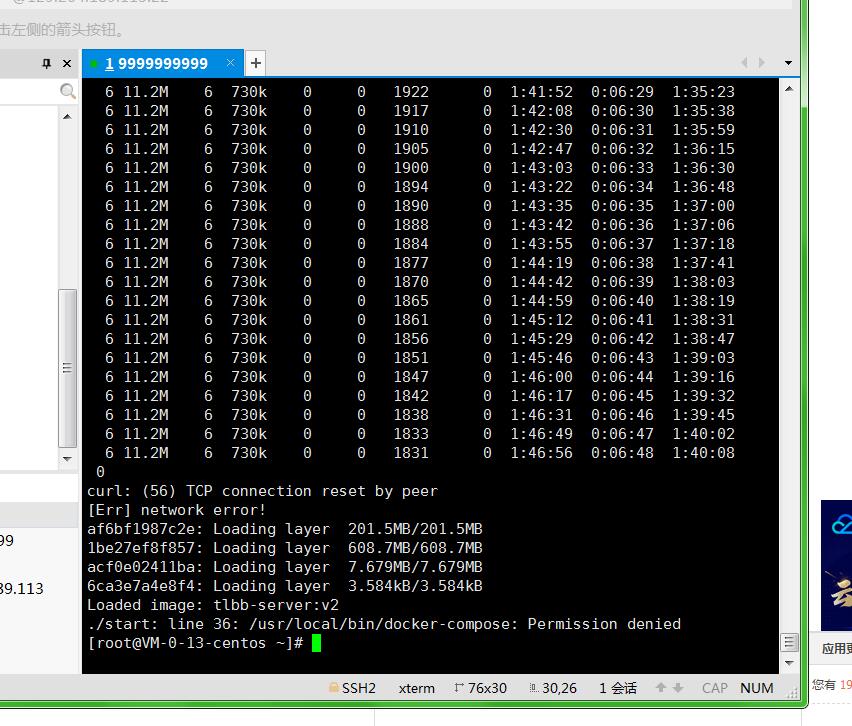Open the tab list dropdown arrow
This screenshot has height=726, width=852.
788,63
